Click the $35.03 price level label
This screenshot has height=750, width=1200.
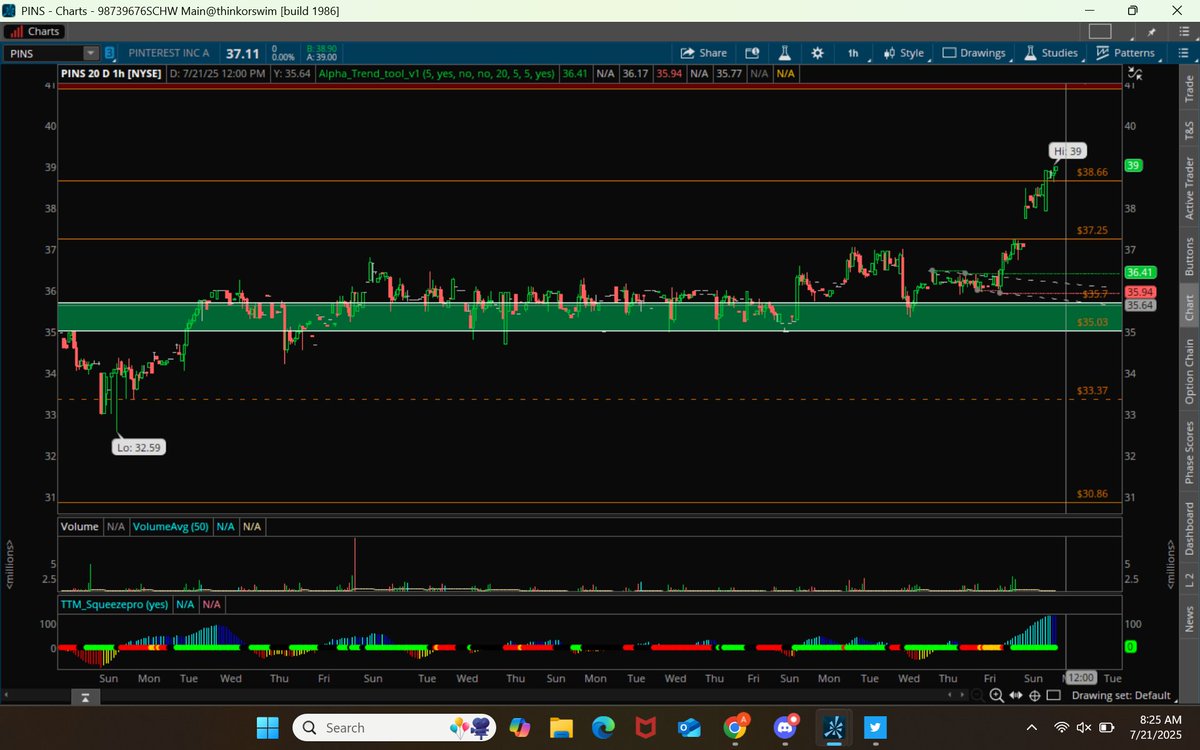(x=1092, y=322)
